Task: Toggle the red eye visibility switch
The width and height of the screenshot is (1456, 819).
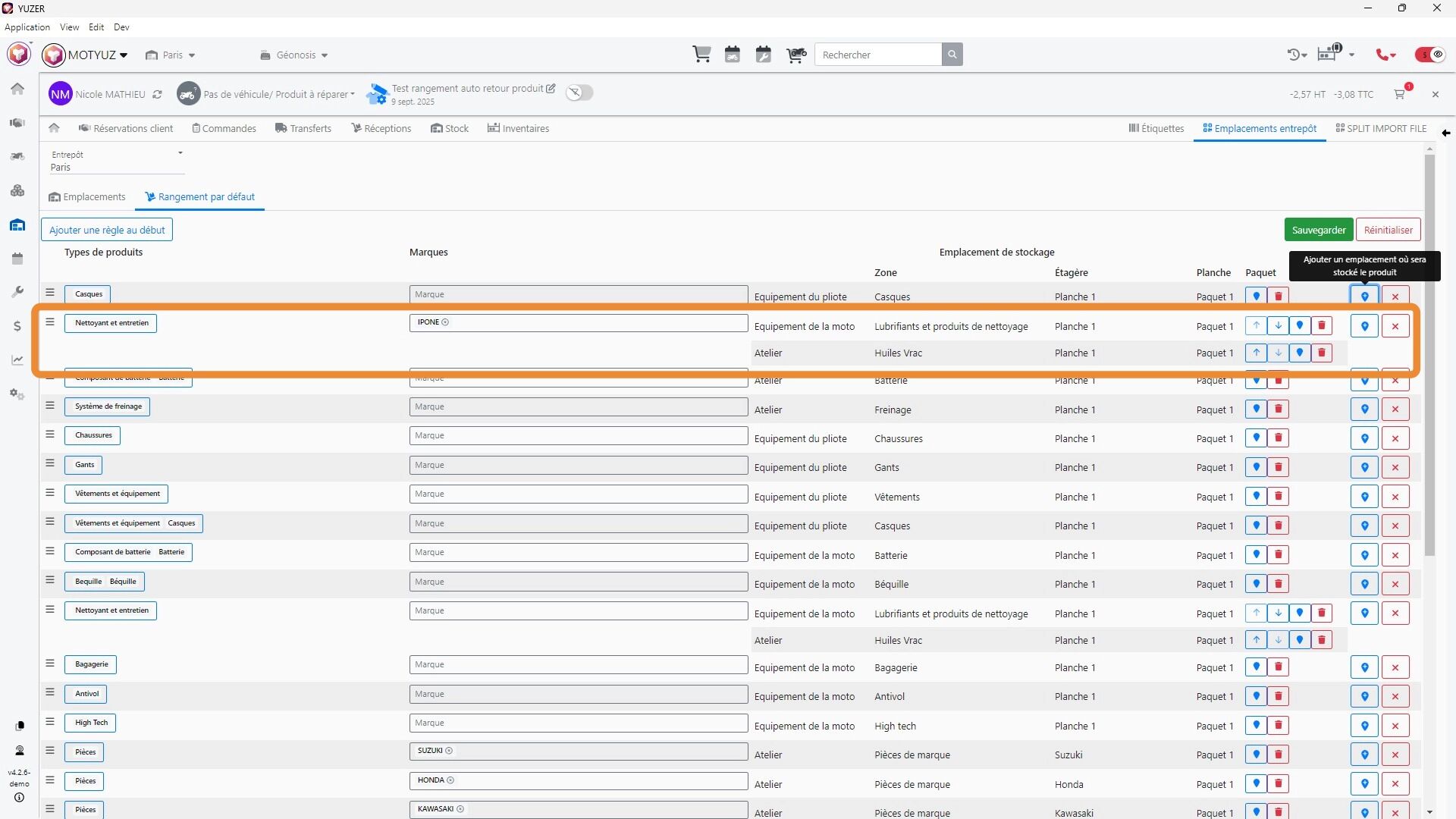Action: tap(1430, 55)
